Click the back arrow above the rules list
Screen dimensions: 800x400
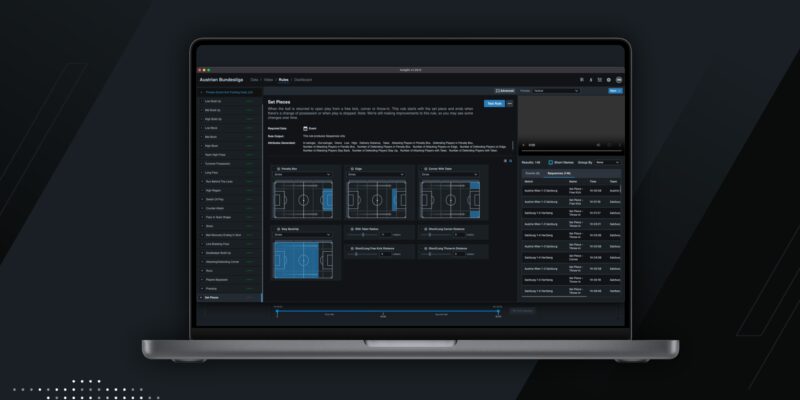coord(202,91)
